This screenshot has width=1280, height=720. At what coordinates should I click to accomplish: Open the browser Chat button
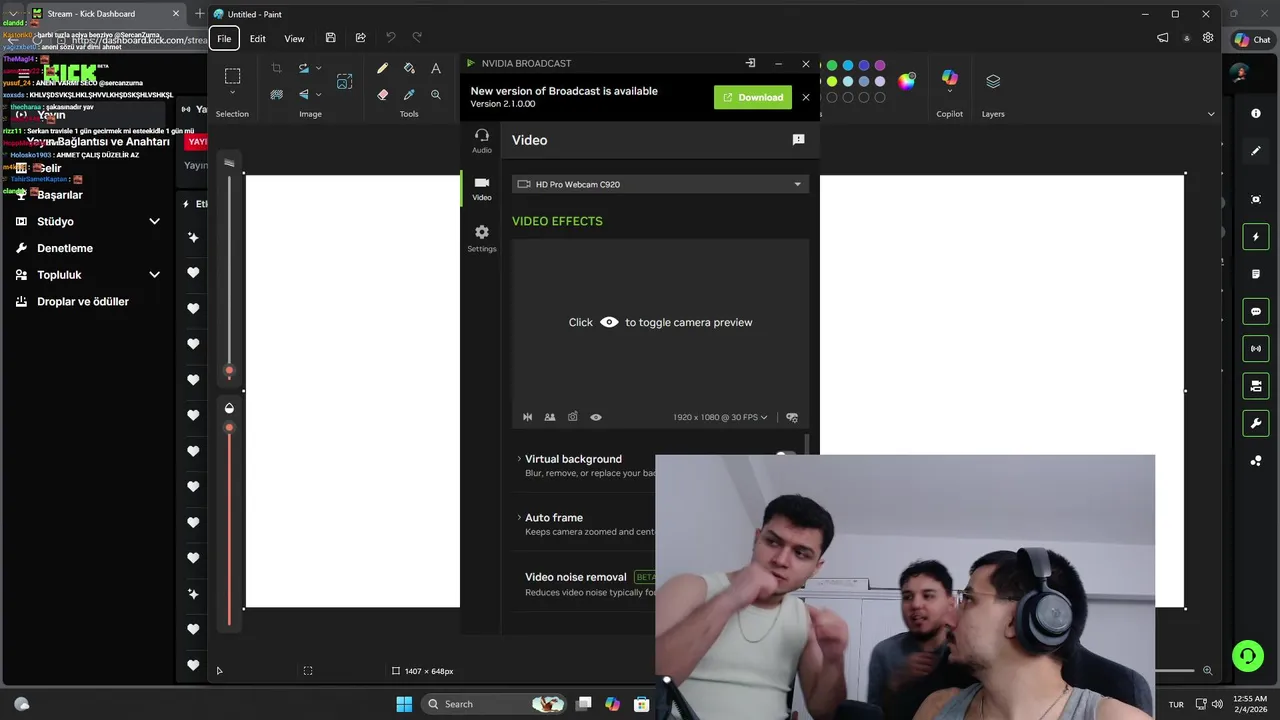(x=1253, y=40)
